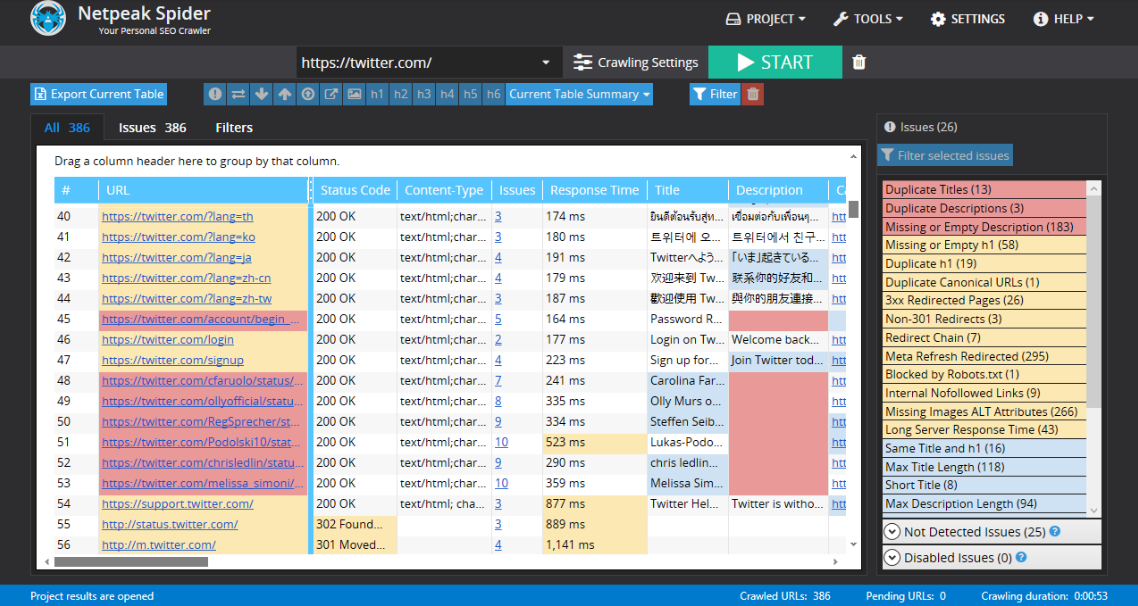This screenshot has width=1138, height=606.
Task: Show outgoing links with up-arrow icon
Action: [284, 94]
